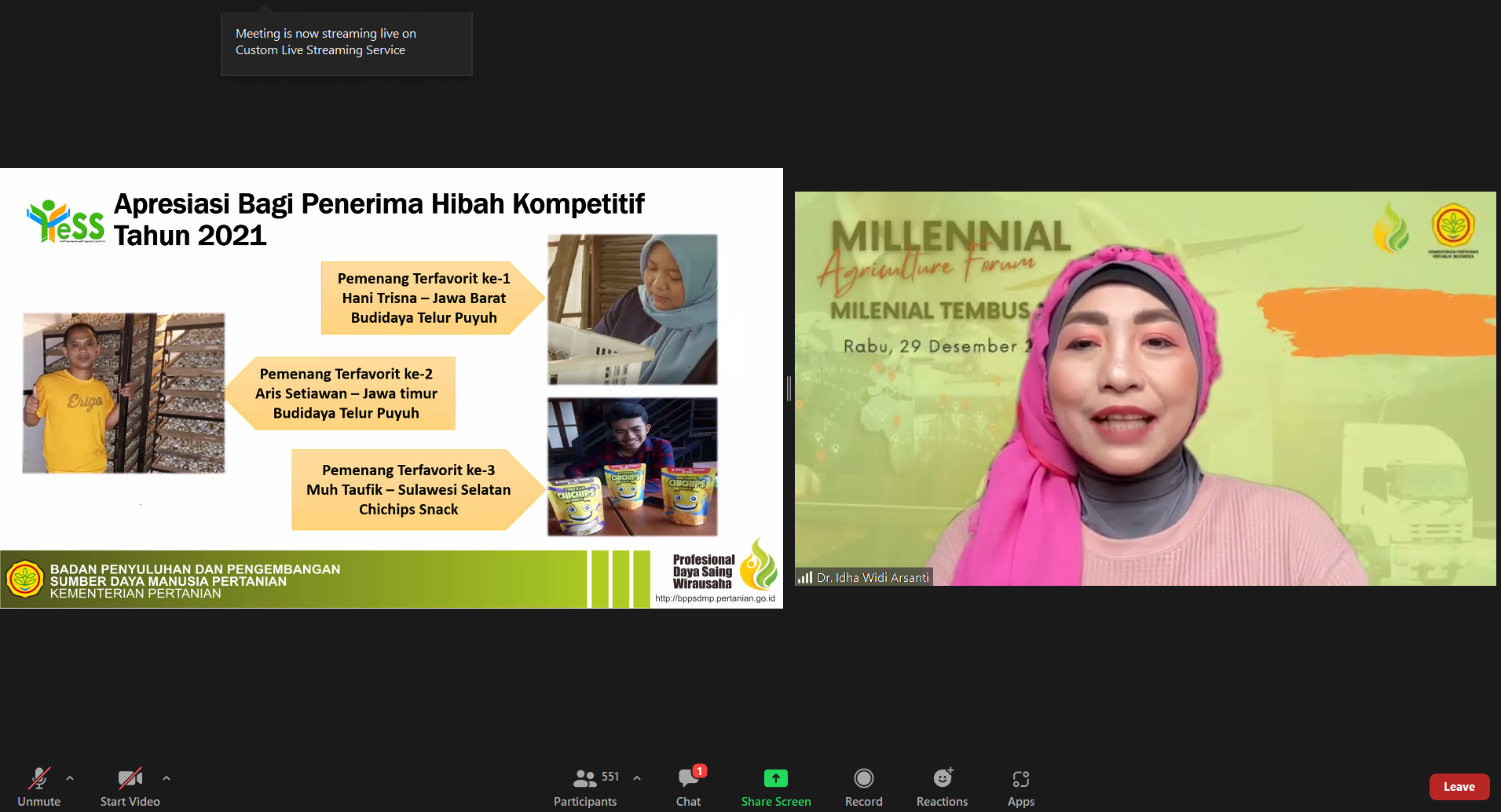Click the bppsdmp.pertanian.go.id URL on slide
The image size is (1501, 812).
[715, 598]
